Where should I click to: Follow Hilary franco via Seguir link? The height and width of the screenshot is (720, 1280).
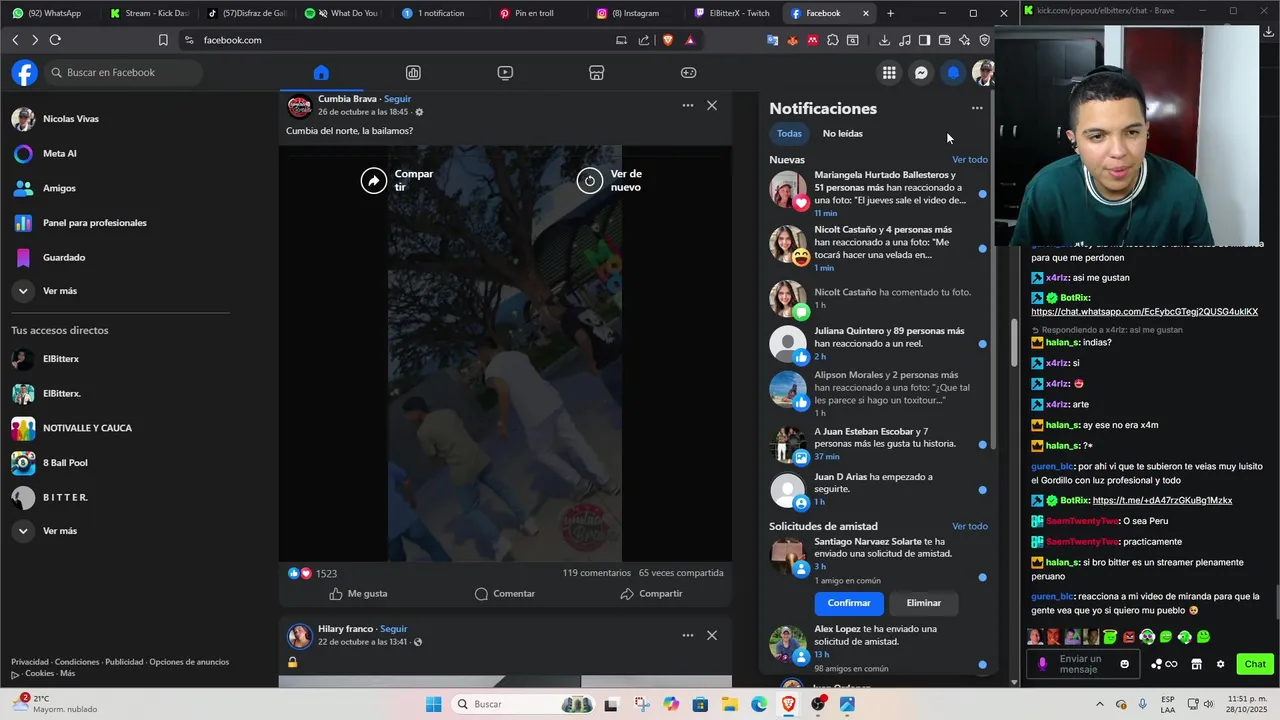click(x=393, y=629)
